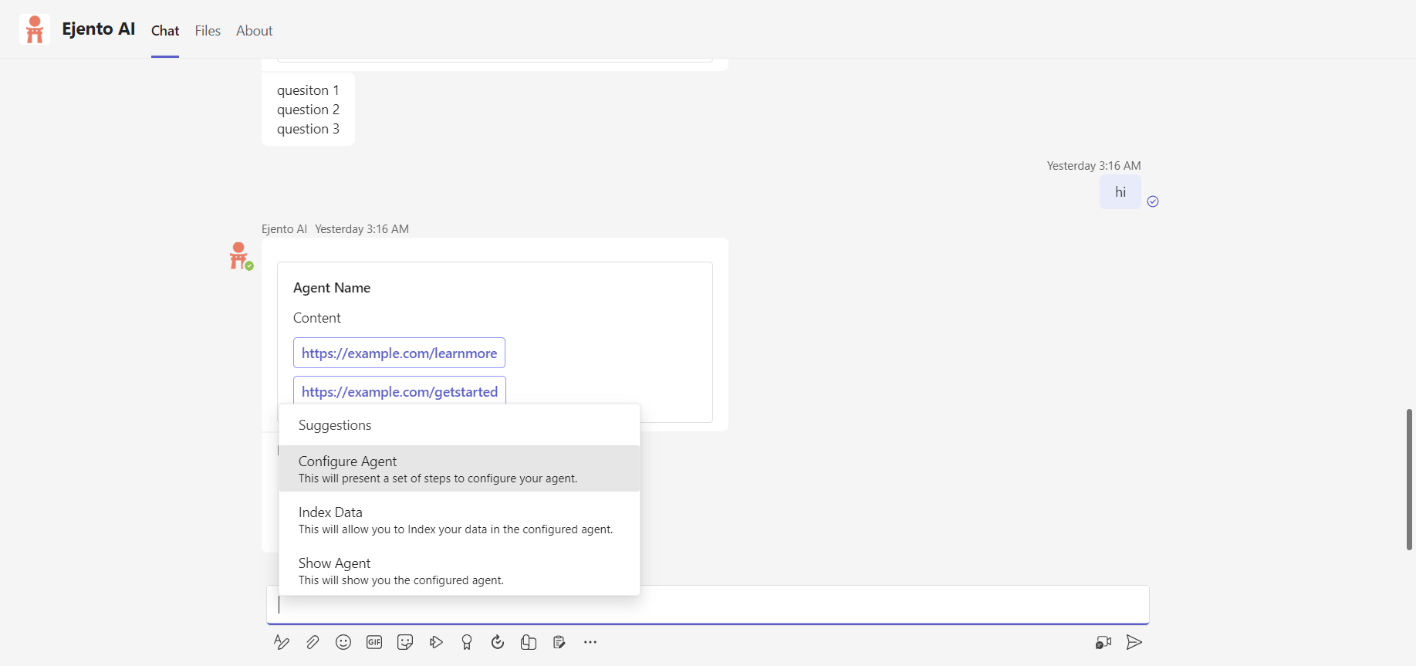The height and width of the screenshot is (666, 1416).
Task: Open the example.com/getstarted link
Action: point(399,391)
